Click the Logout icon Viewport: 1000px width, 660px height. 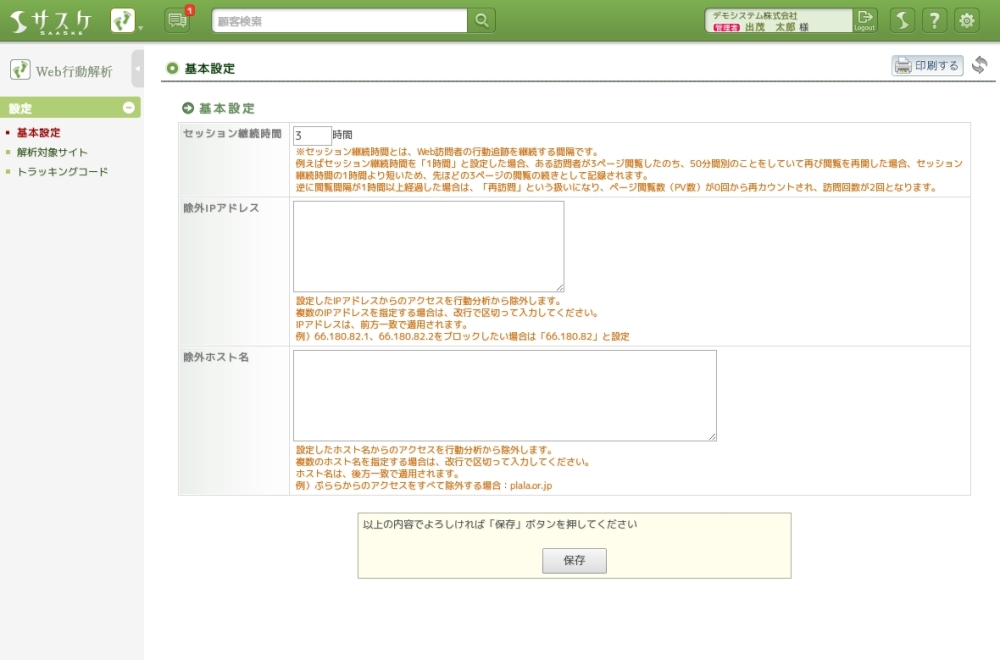coord(865,20)
